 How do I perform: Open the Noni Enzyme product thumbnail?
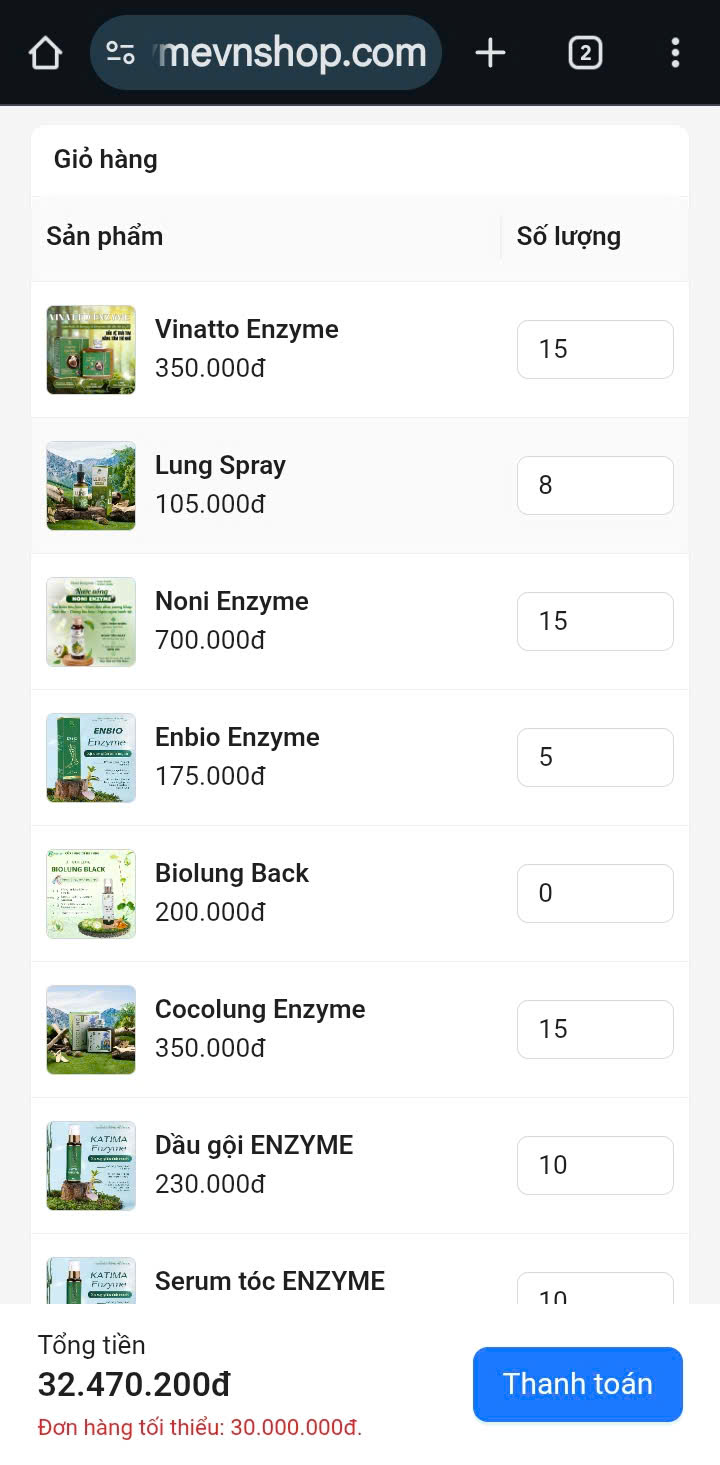[91, 622]
